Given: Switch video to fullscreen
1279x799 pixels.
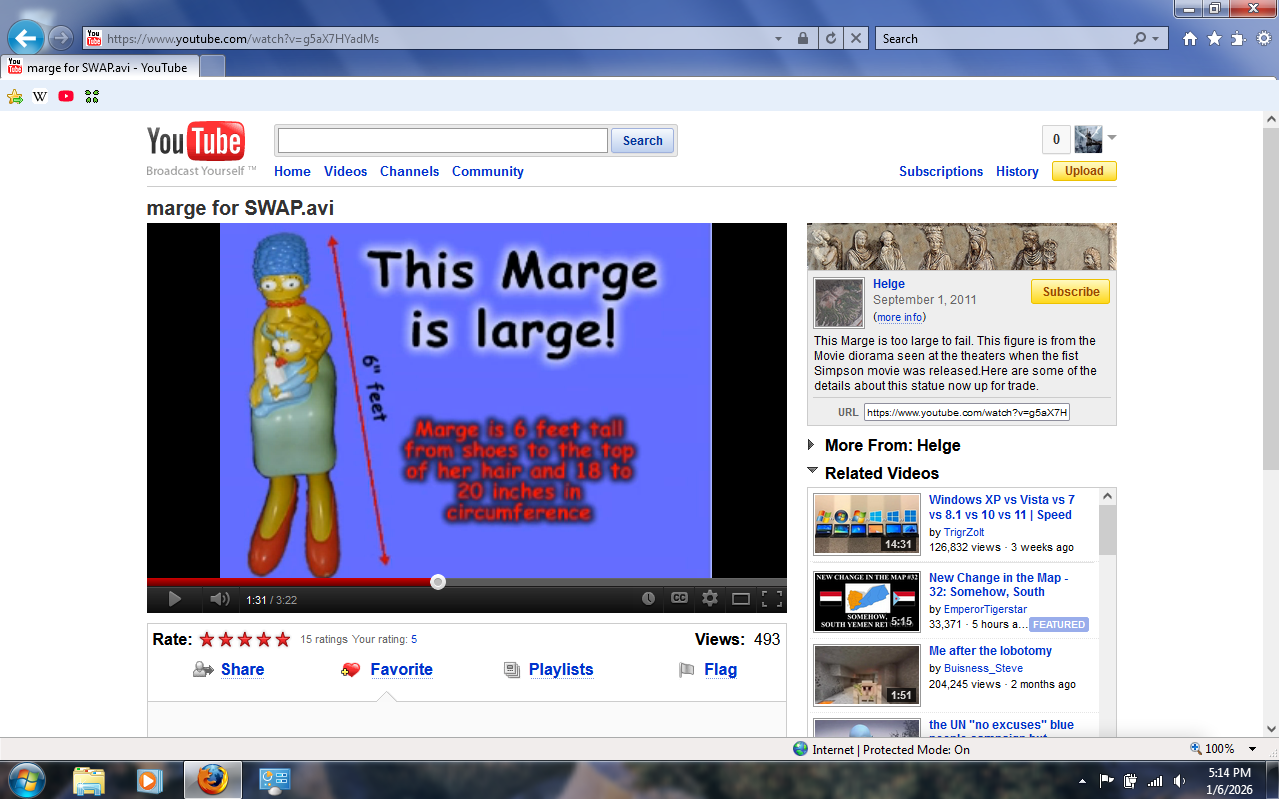Looking at the screenshot, I should pyautogui.click(x=772, y=598).
